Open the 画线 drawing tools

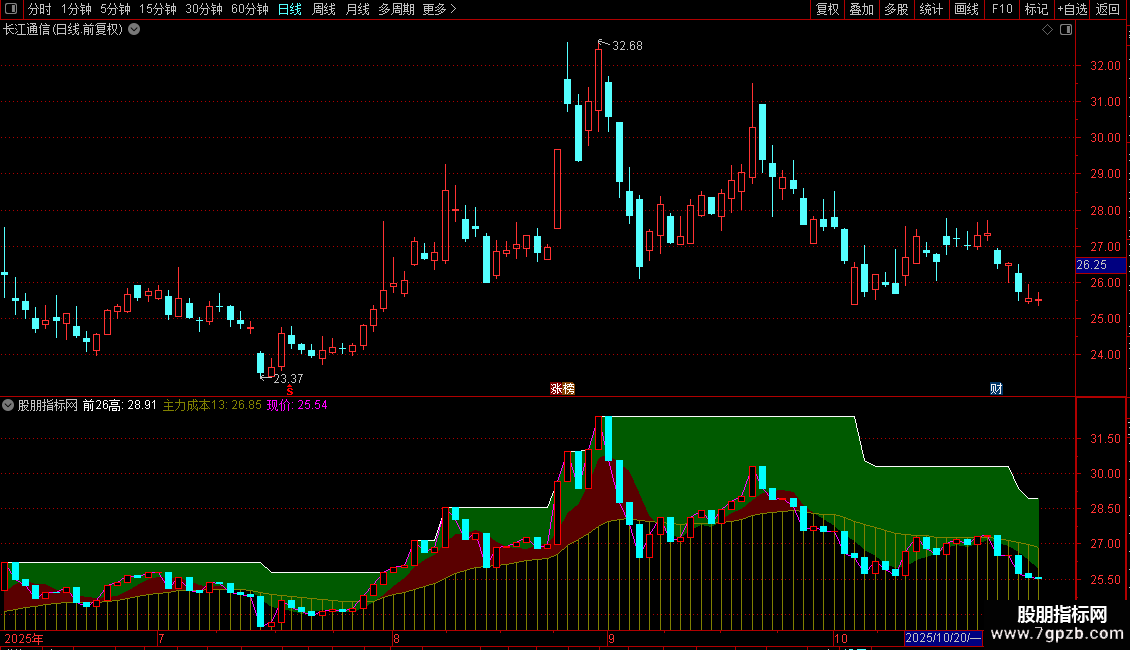[x=966, y=9]
